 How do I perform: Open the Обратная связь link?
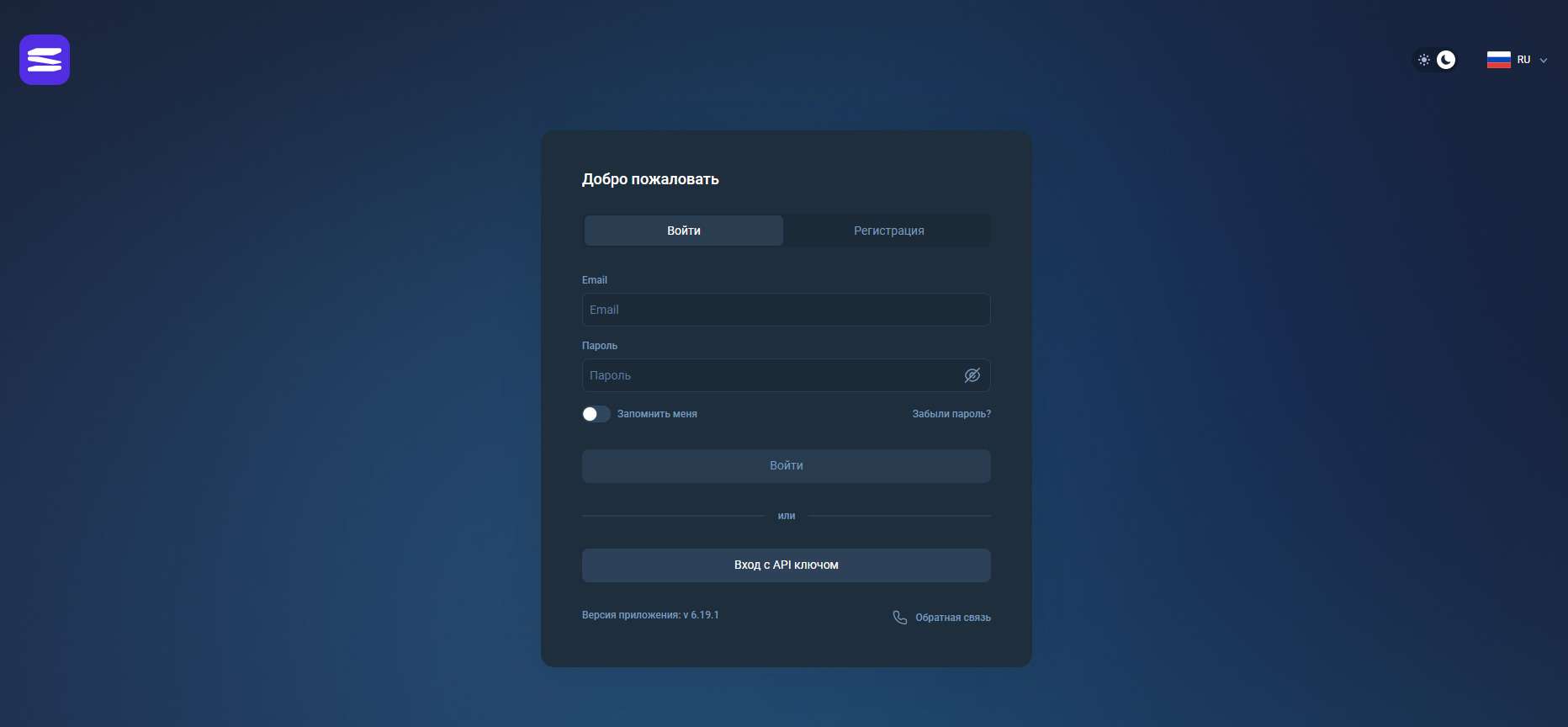coord(953,618)
